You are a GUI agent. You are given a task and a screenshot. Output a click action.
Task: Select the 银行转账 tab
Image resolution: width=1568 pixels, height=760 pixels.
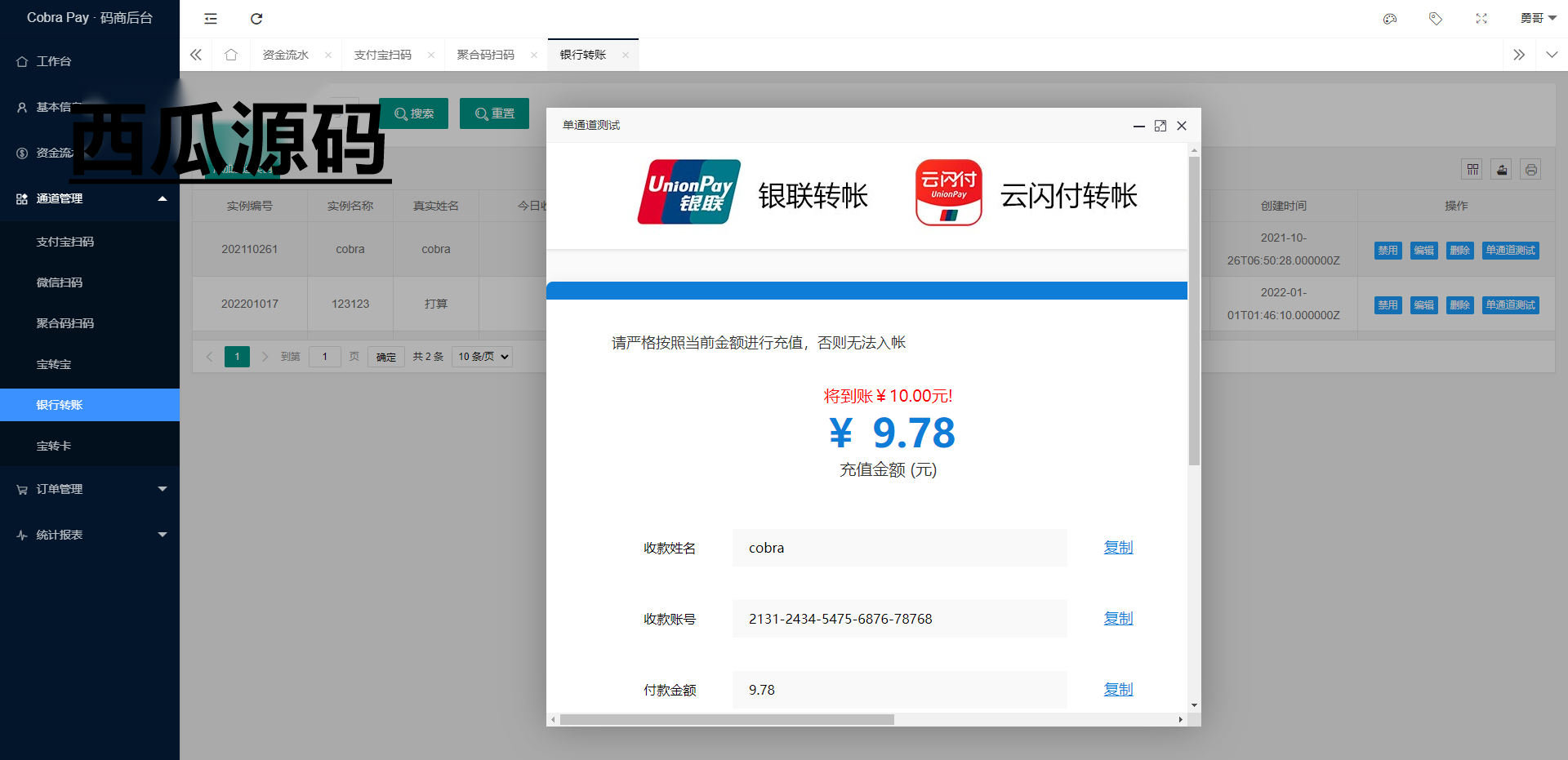pyautogui.click(x=583, y=55)
